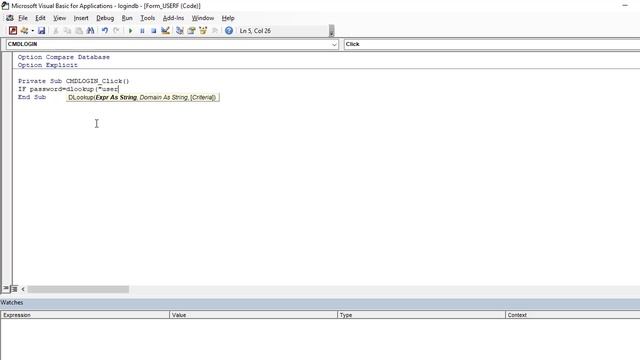640x360 pixels.
Task: Click the Click procedure combo box
Action: pos(492,44)
